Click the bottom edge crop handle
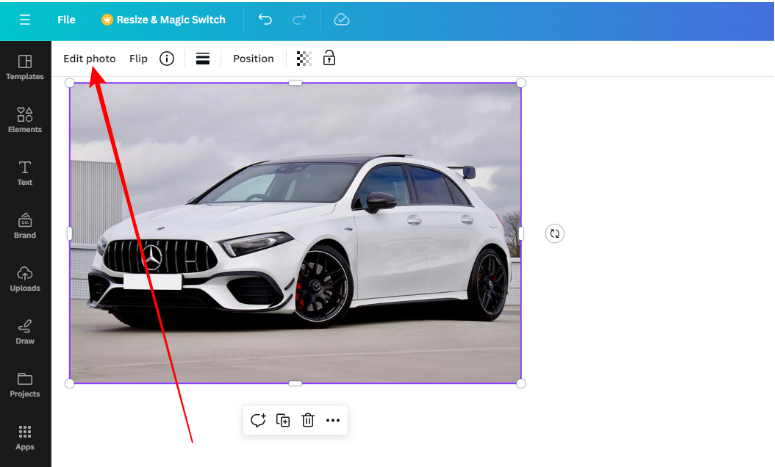 (295, 383)
